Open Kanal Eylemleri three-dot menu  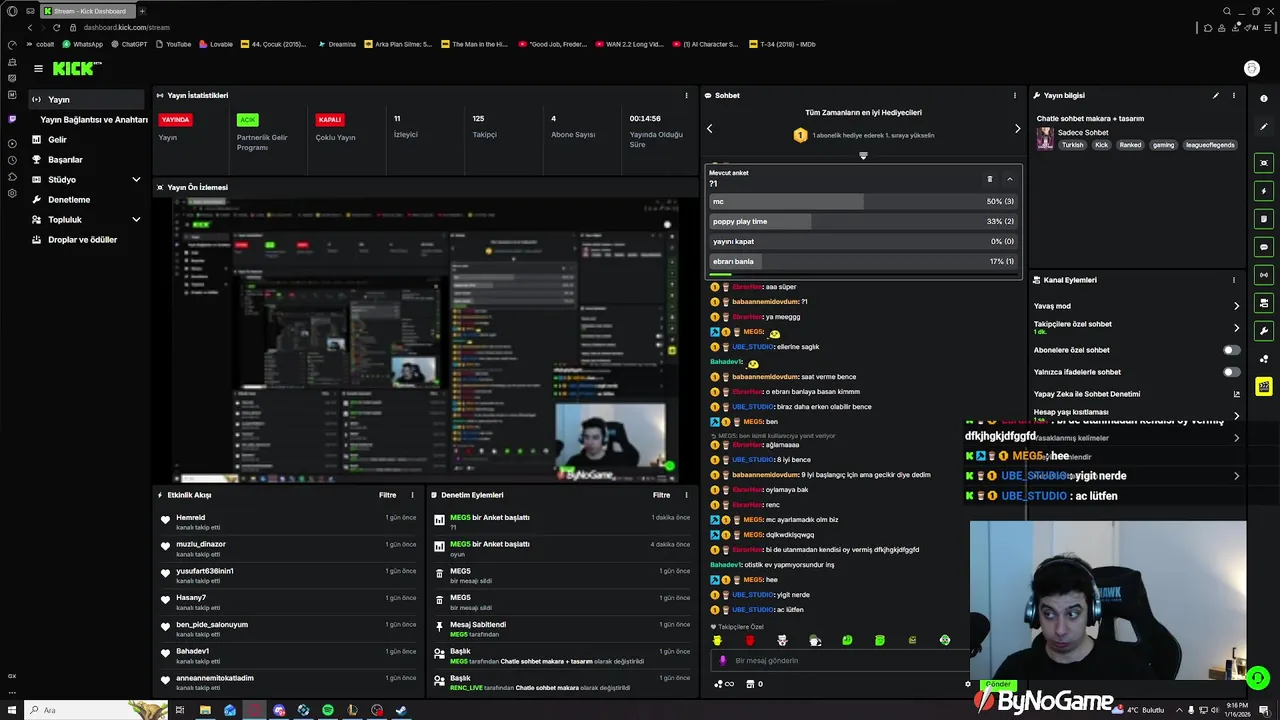pos(1234,280)
